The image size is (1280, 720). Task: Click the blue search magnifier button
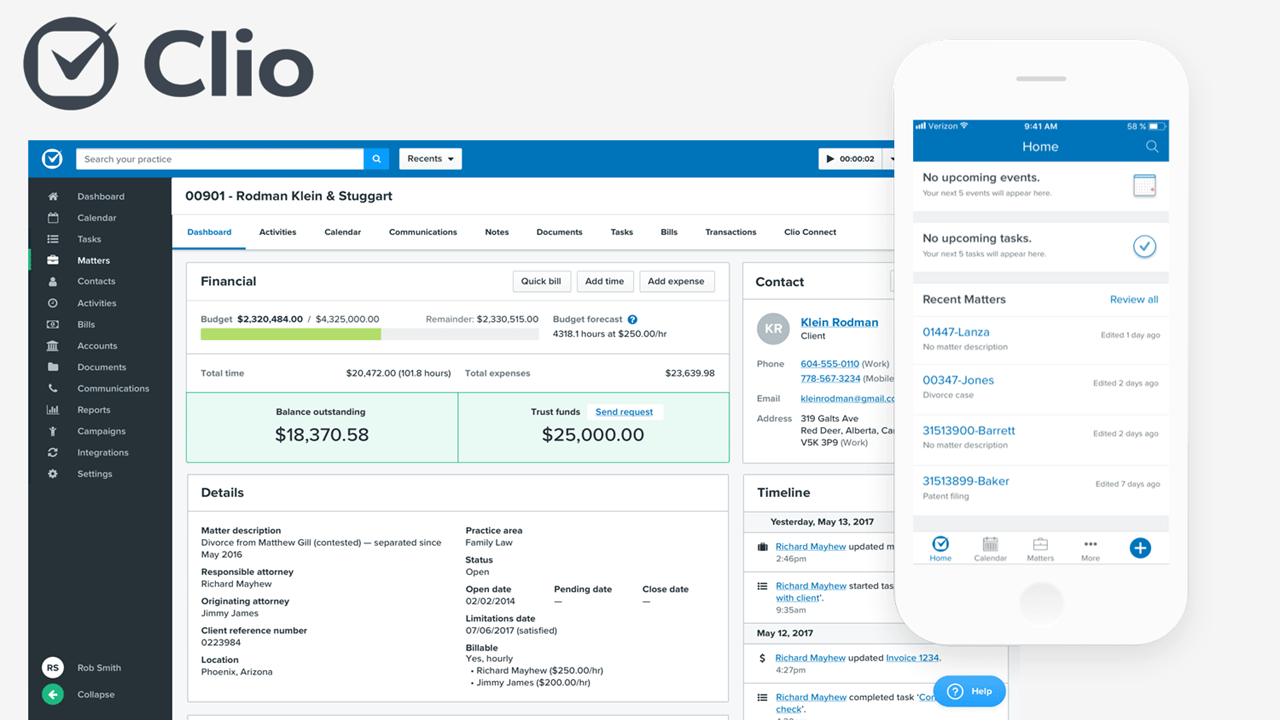(376, 159)
